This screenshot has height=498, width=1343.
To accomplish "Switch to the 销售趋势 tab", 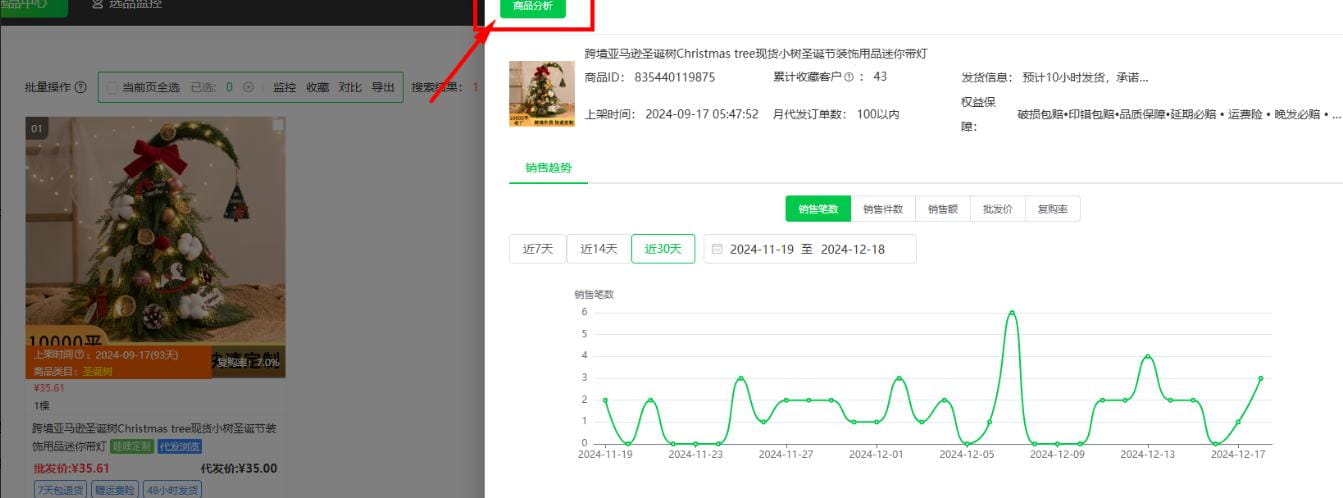I will 549,167.
